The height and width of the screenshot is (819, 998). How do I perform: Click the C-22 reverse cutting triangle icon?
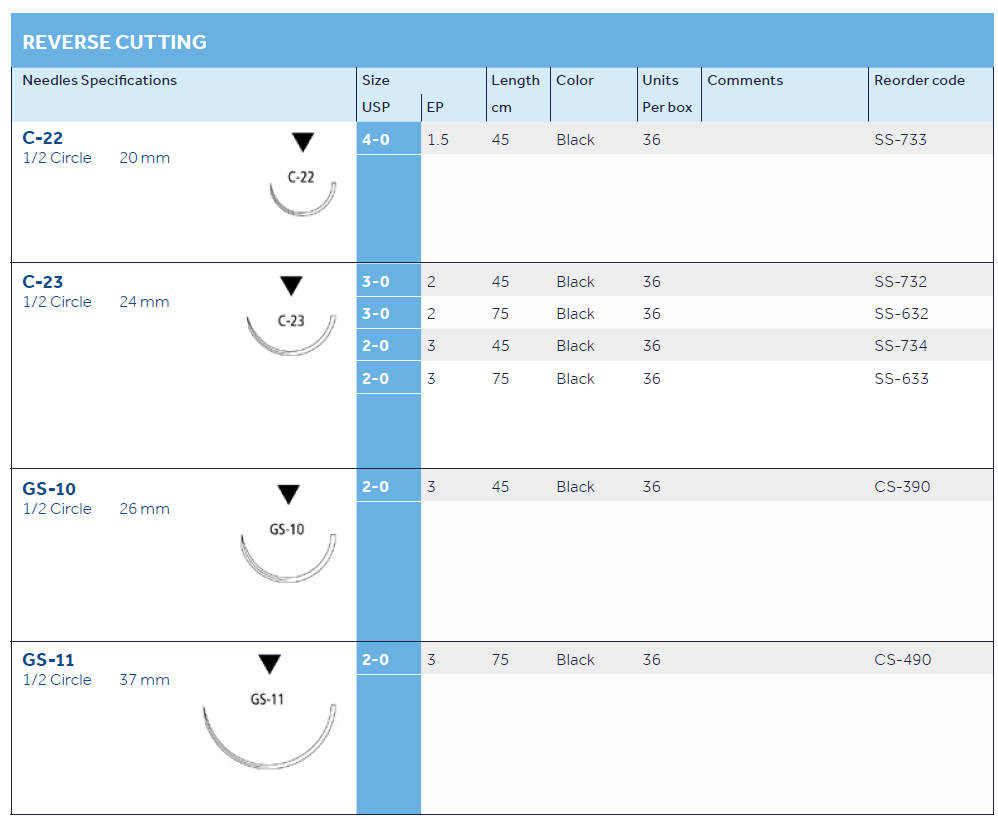point(303,142)
